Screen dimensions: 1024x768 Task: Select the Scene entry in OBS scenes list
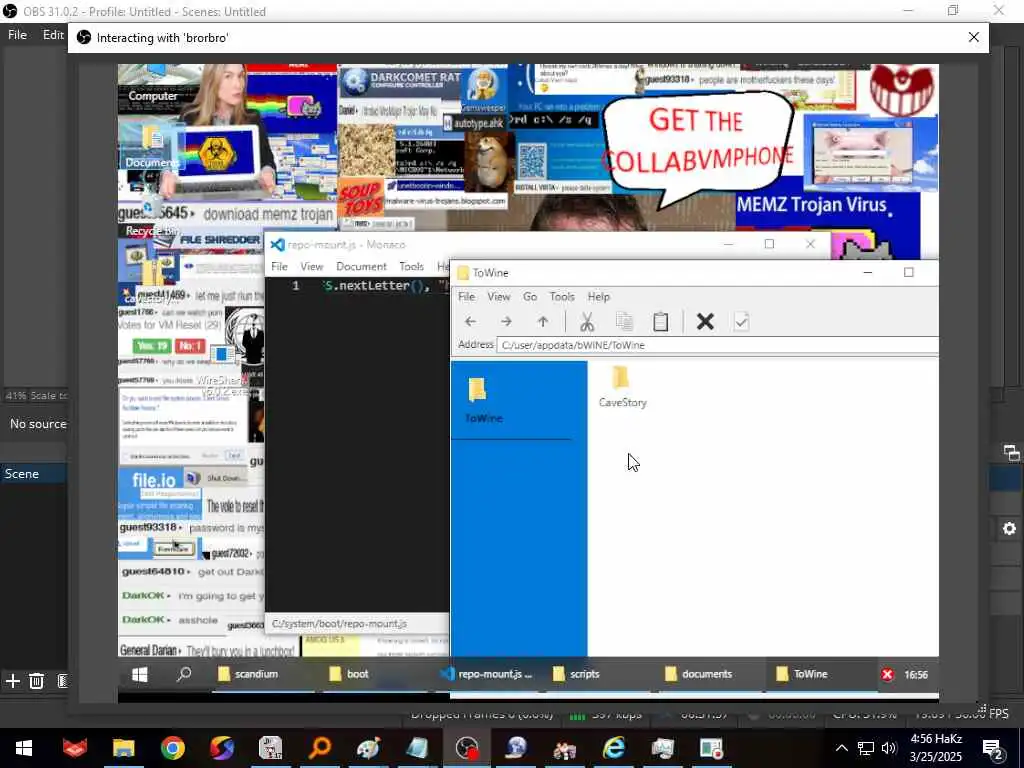coord(34,474)
